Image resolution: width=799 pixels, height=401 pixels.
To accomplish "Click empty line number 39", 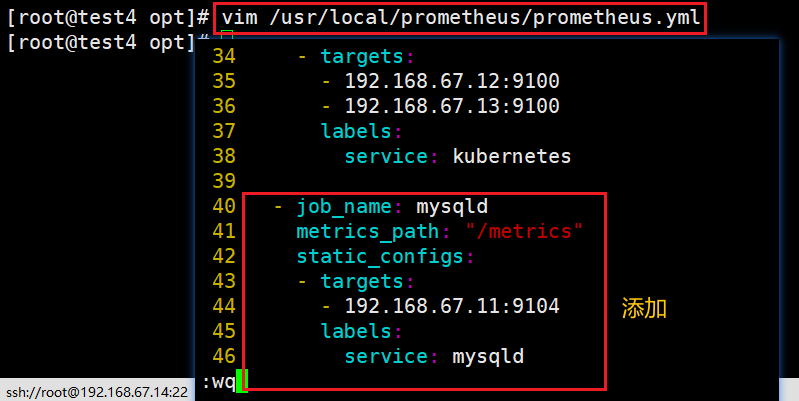I will [224, 181].
